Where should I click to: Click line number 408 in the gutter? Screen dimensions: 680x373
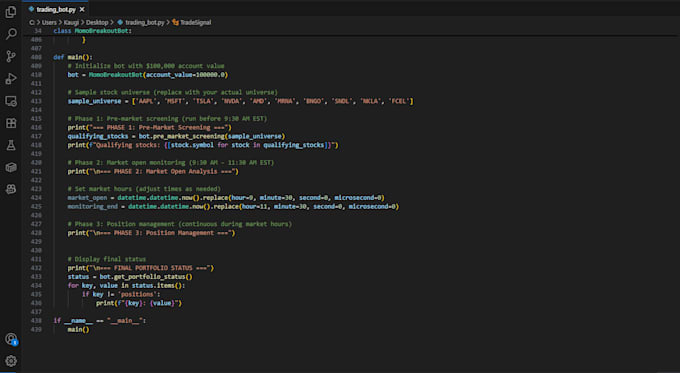(x=36, y=57)
